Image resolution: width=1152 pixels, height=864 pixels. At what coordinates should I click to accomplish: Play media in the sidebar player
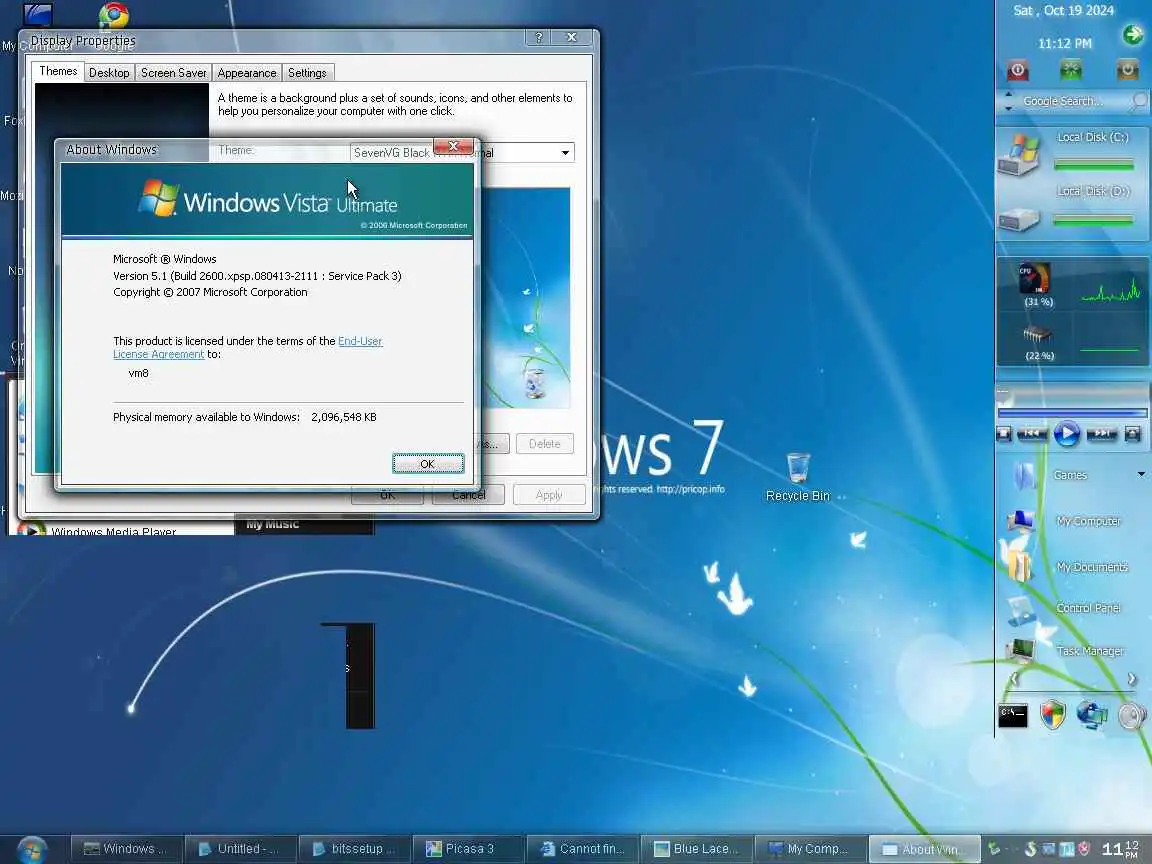click(1066, 434)
